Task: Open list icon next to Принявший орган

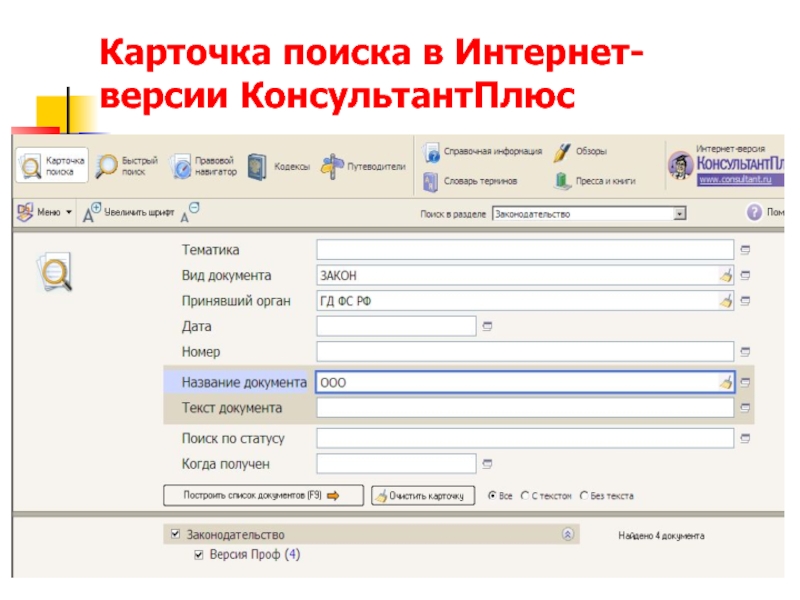Action: [x=745, y=301]
